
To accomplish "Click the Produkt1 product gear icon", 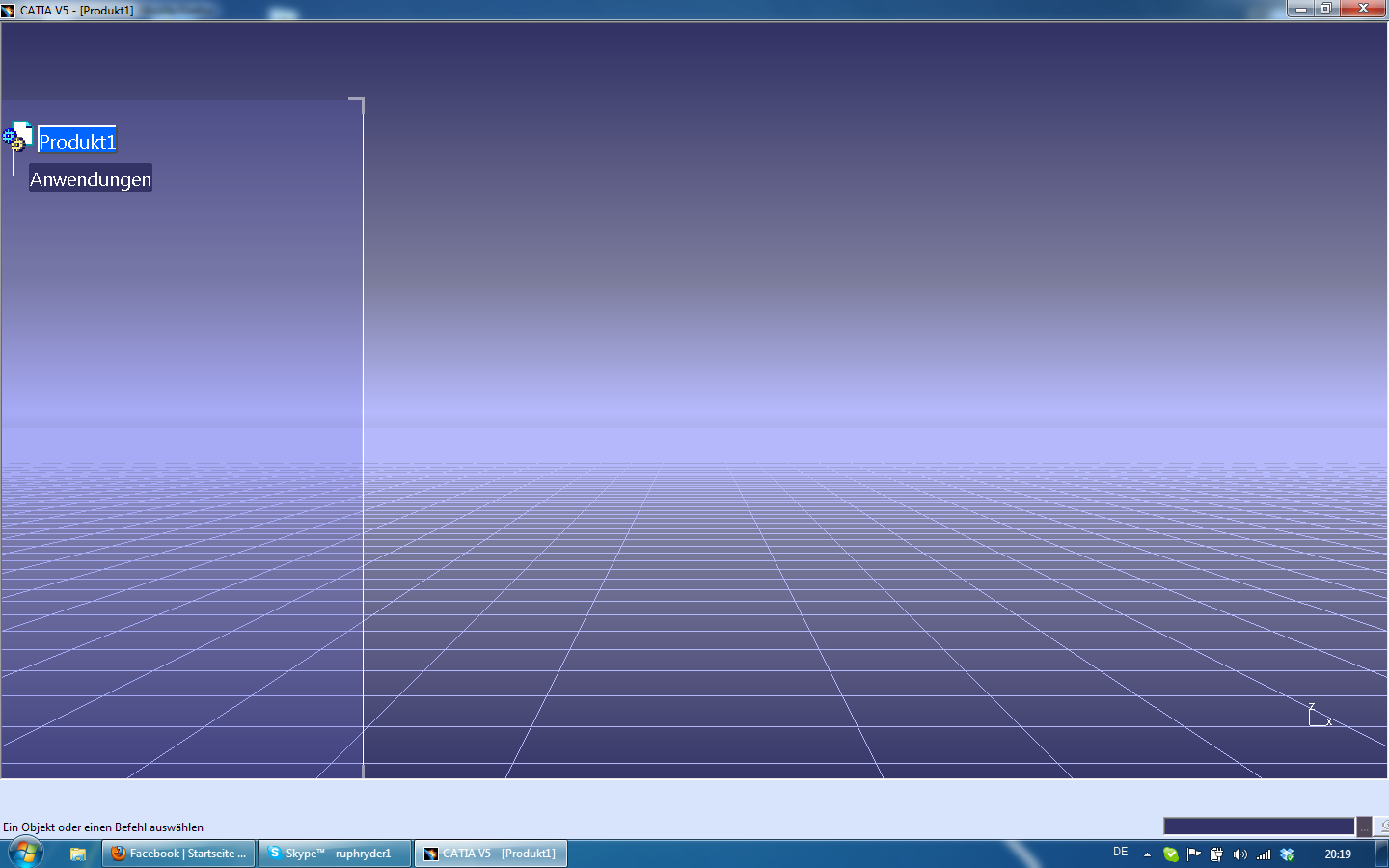I will [x=18, y=137].
